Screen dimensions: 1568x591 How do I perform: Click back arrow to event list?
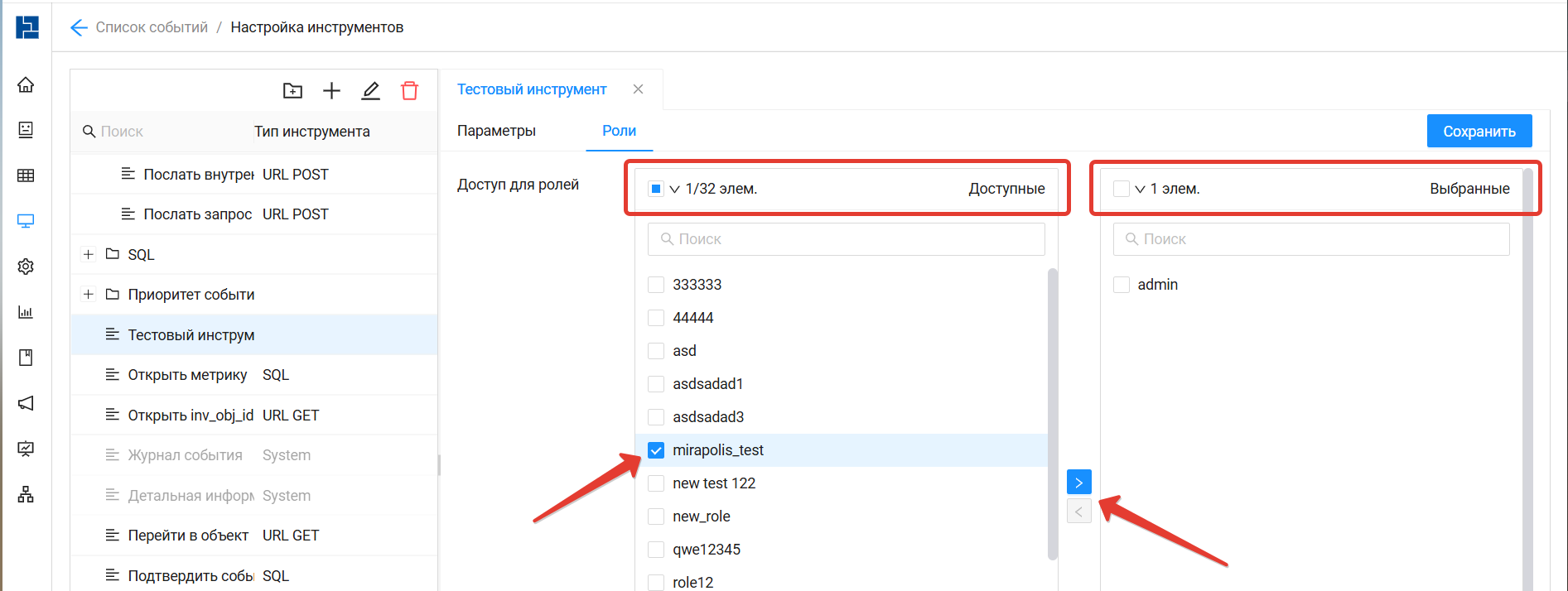(x=79, y=27)
